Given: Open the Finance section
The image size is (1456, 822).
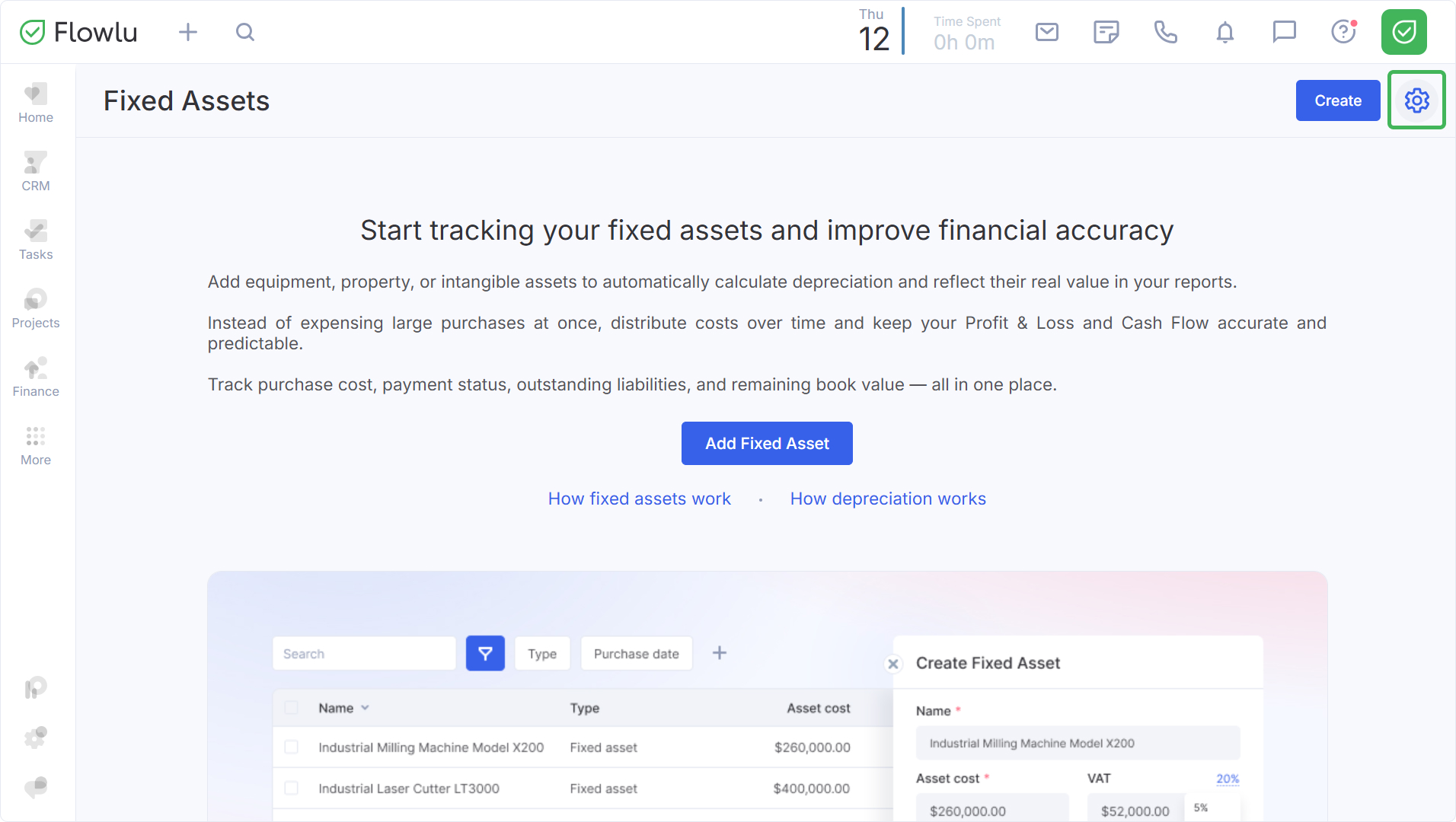Looking at the screenshot, I should click(x=36, y=377).
